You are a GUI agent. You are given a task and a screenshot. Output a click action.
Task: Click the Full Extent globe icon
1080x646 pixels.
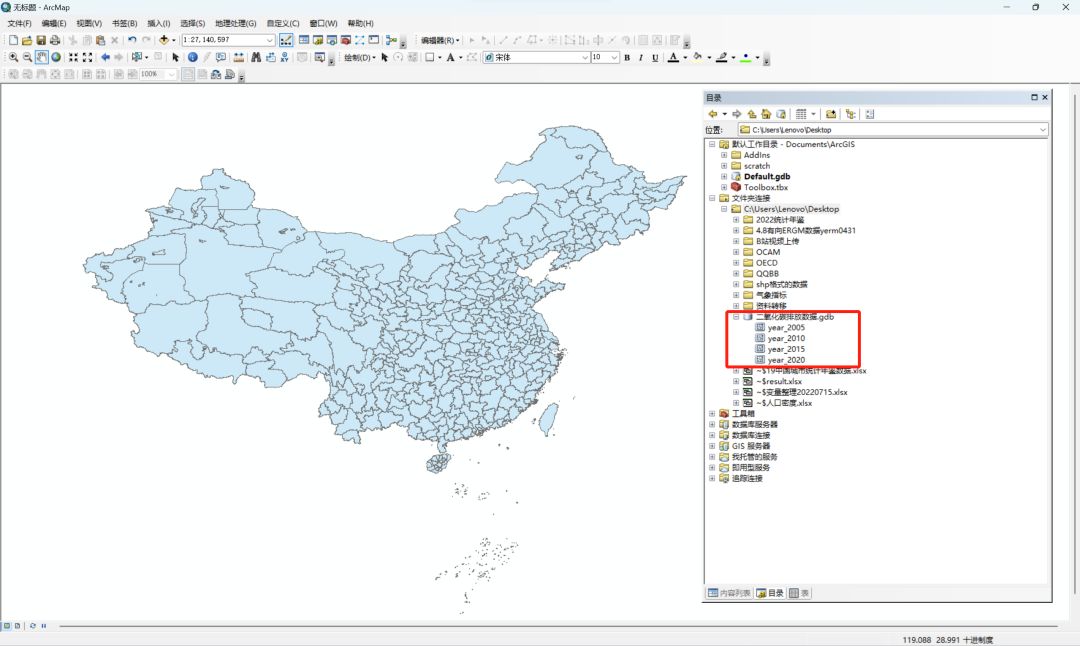pos(55,57)
